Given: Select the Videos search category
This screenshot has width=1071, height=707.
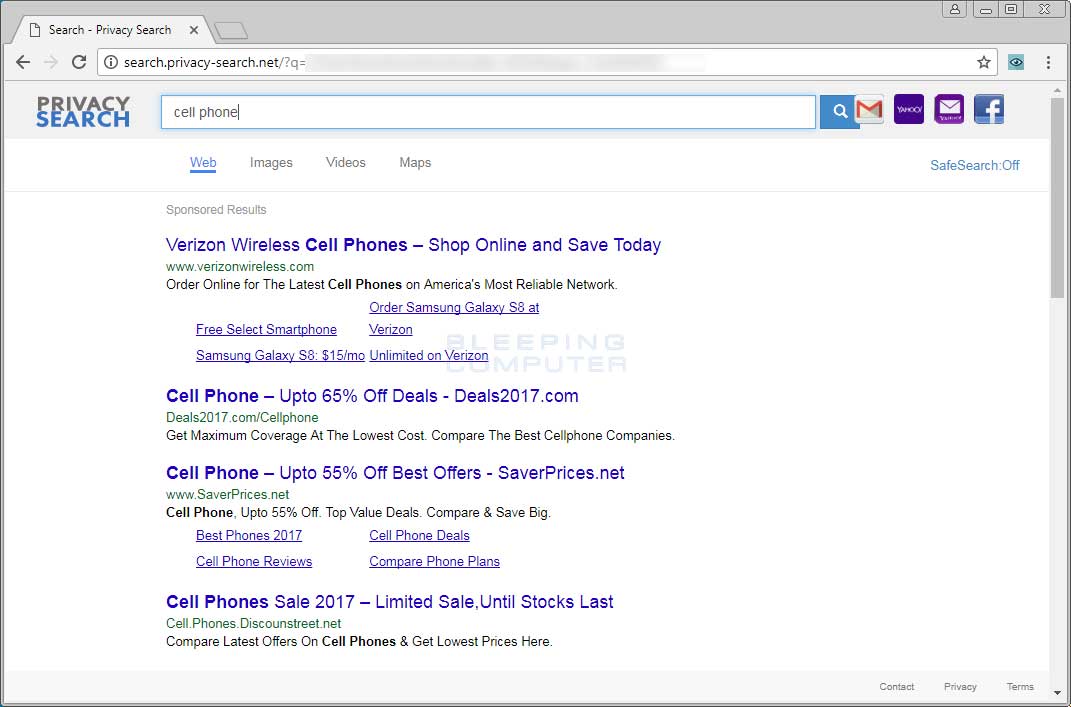Looking at the screenshot, I should (x=345, y=162).
